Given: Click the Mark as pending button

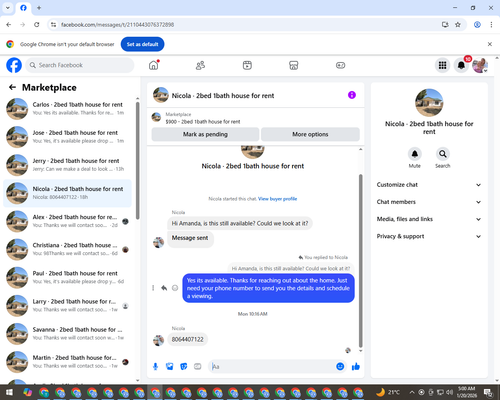Looking at the screenshot, I should [x=205, y=134].
